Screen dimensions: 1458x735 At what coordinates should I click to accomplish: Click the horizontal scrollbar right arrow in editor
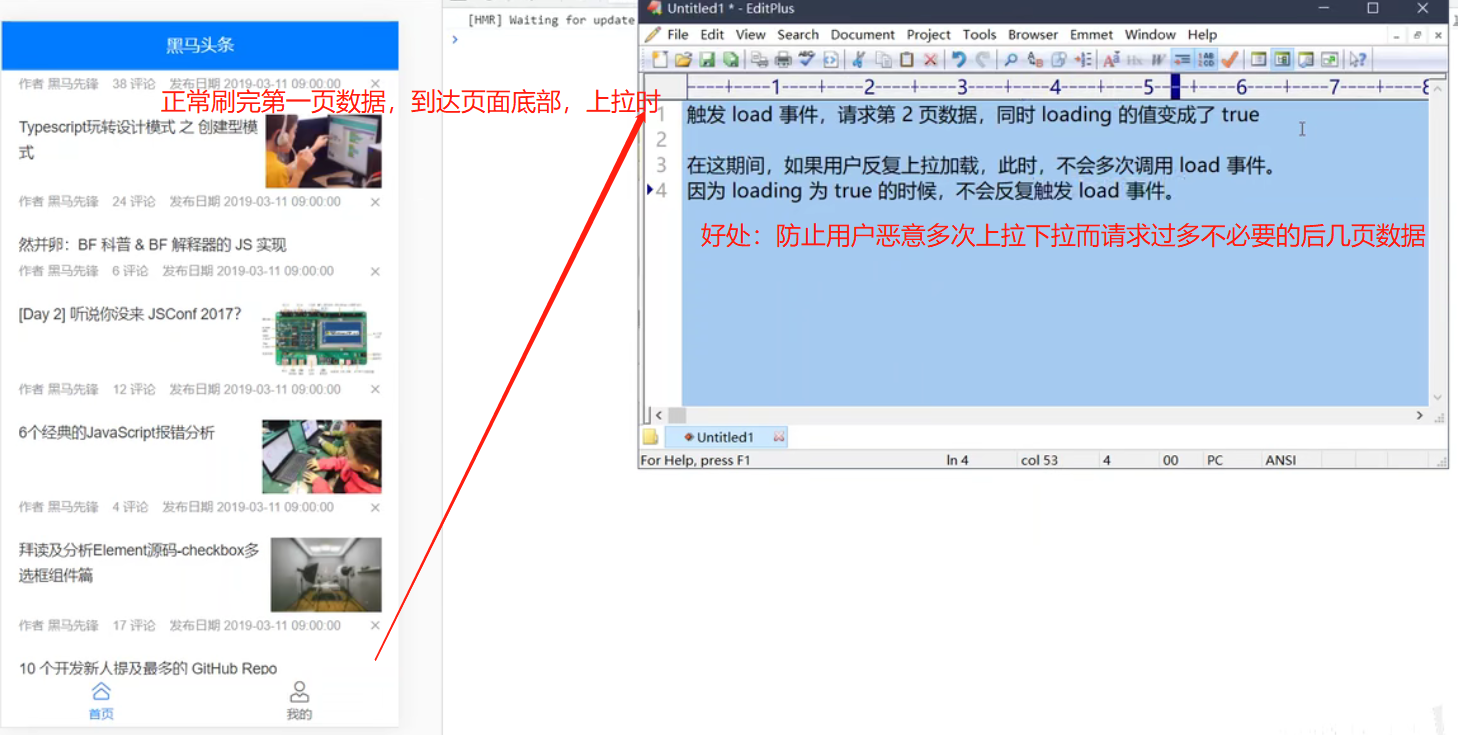pos(1419,415)
